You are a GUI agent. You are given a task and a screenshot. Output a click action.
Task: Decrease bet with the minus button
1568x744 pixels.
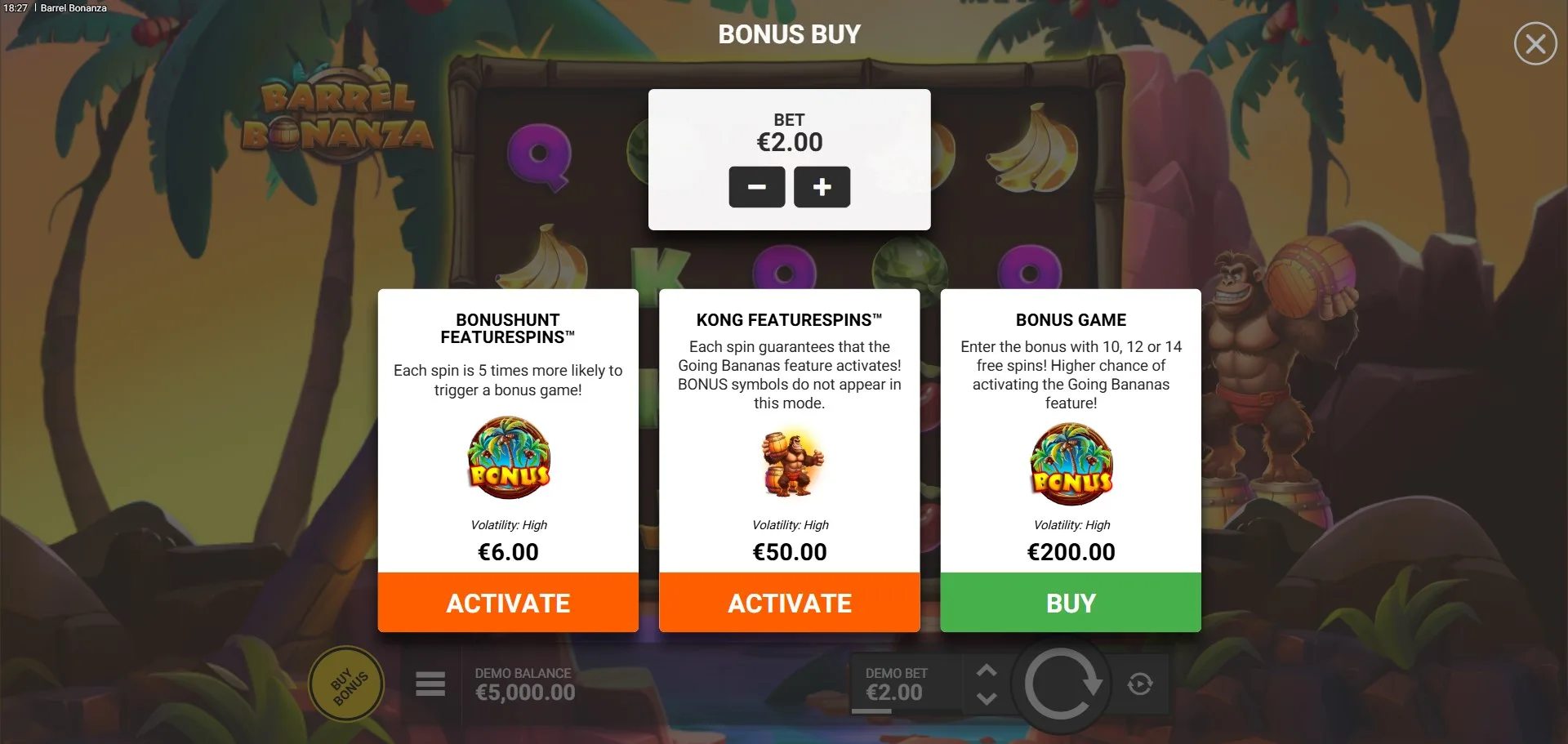(x=757, y=187)
